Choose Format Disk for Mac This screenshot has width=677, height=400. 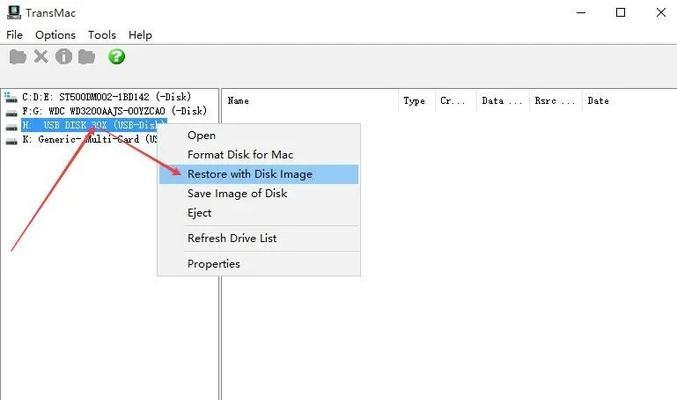(259, 155)
